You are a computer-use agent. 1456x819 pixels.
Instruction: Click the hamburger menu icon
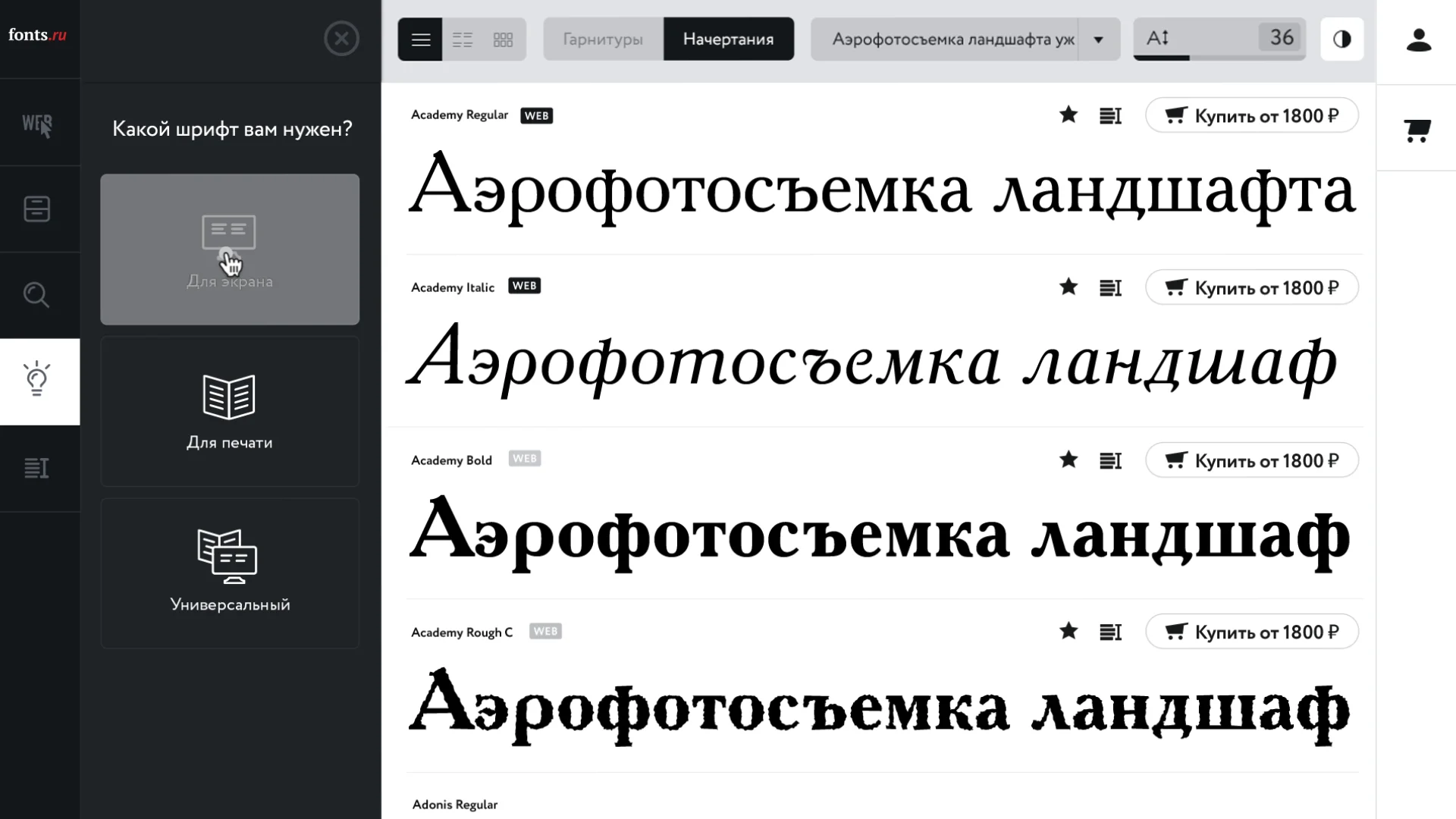tap(420, 38)
